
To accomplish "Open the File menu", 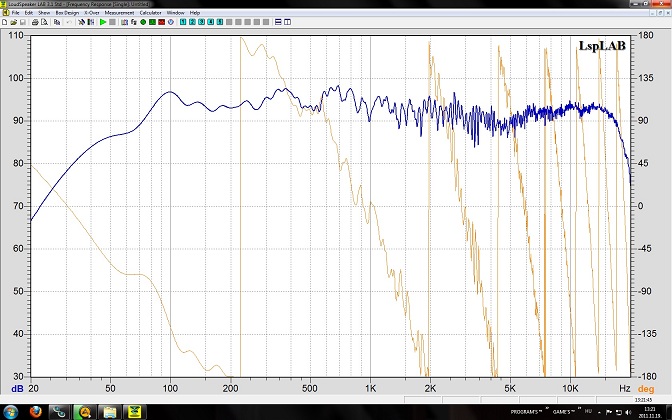I will point(15,13).
